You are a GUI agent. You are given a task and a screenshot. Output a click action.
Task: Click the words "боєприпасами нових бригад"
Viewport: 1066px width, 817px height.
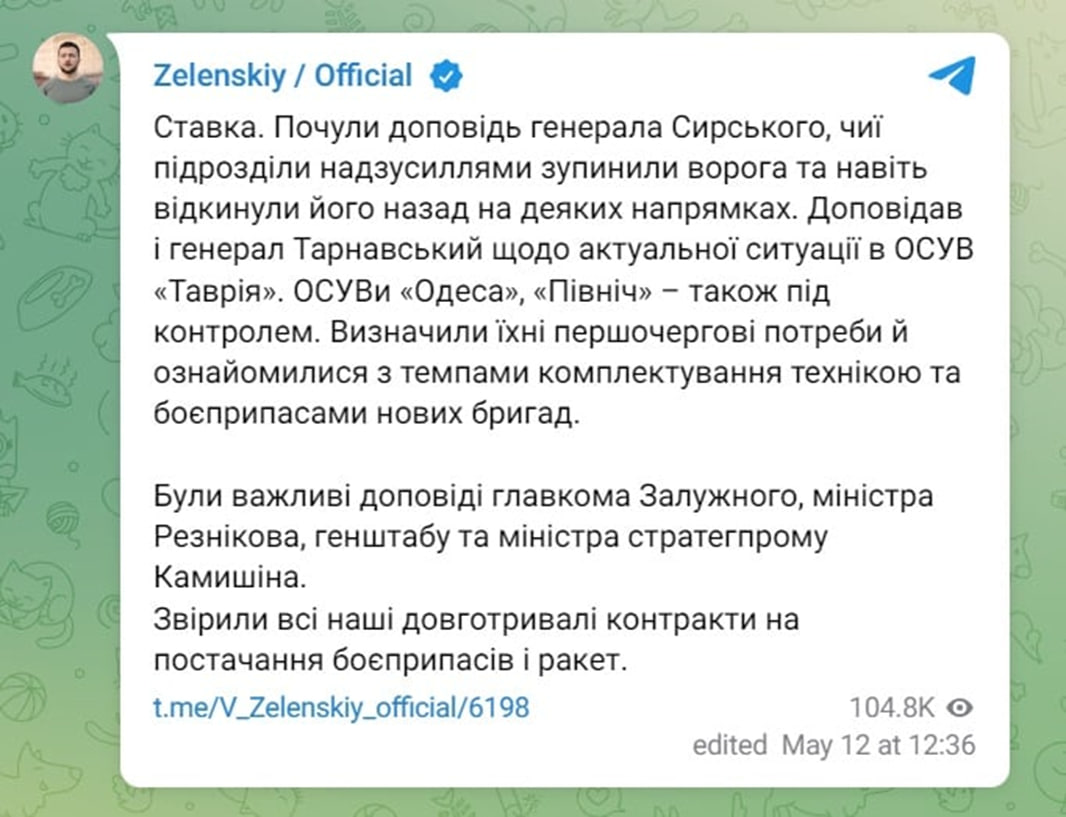[x=367, y=414]
